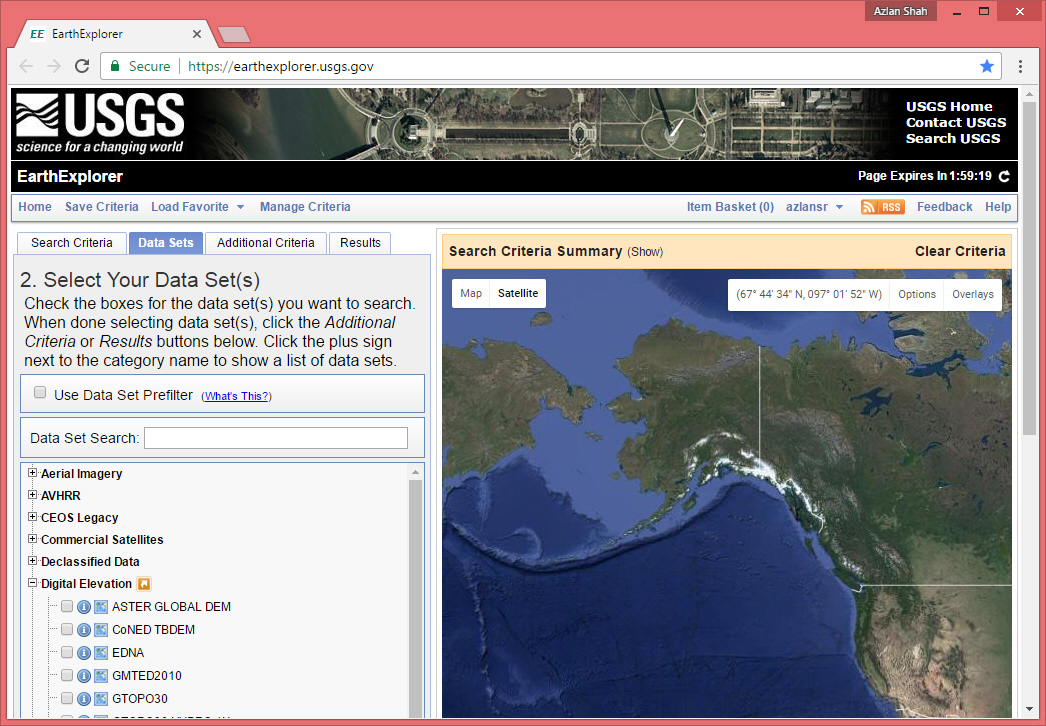Click into the Data Set Search field
Image resolution: width=1046 pixels, height=726 pixels.
click(276, 438)
